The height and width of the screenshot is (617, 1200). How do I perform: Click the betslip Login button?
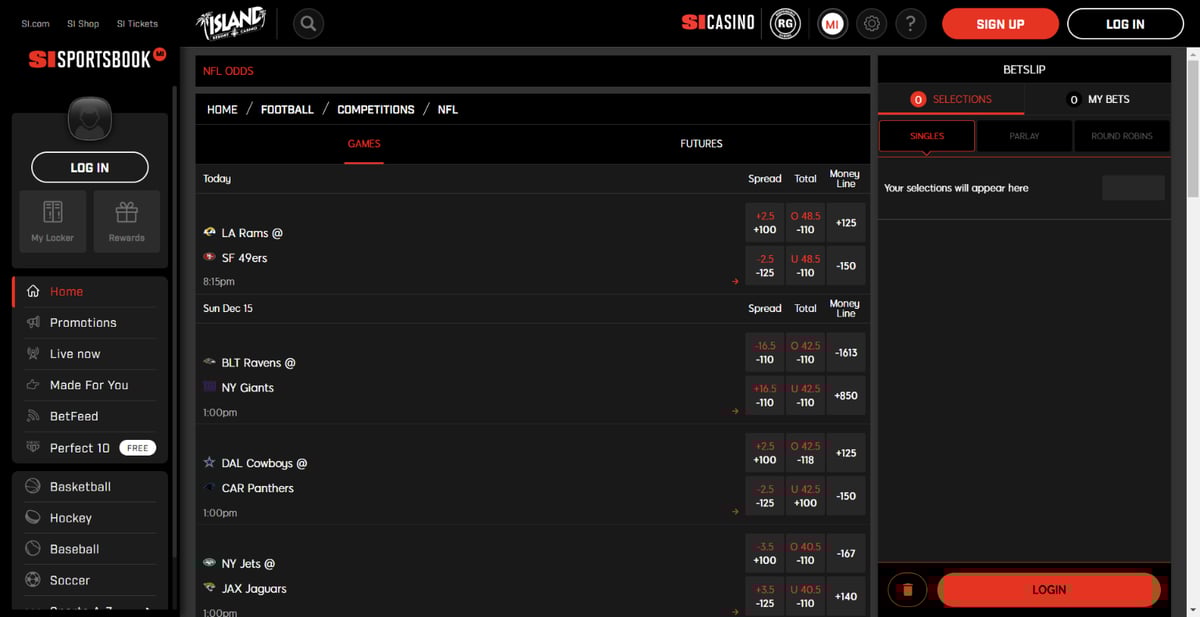(x=1049, y=590)
